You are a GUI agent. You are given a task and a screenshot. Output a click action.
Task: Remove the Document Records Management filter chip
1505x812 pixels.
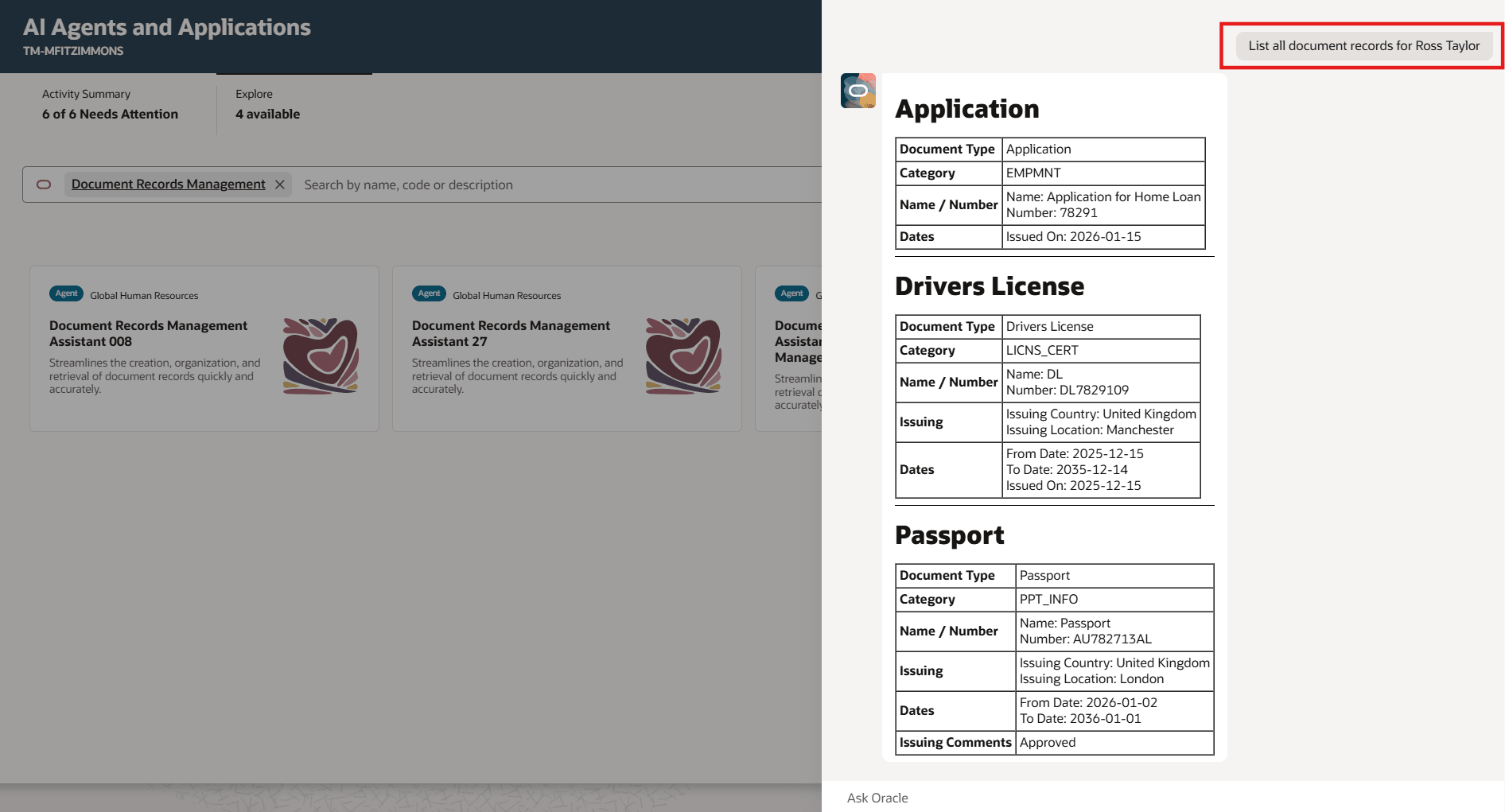(x=280, y=184)
